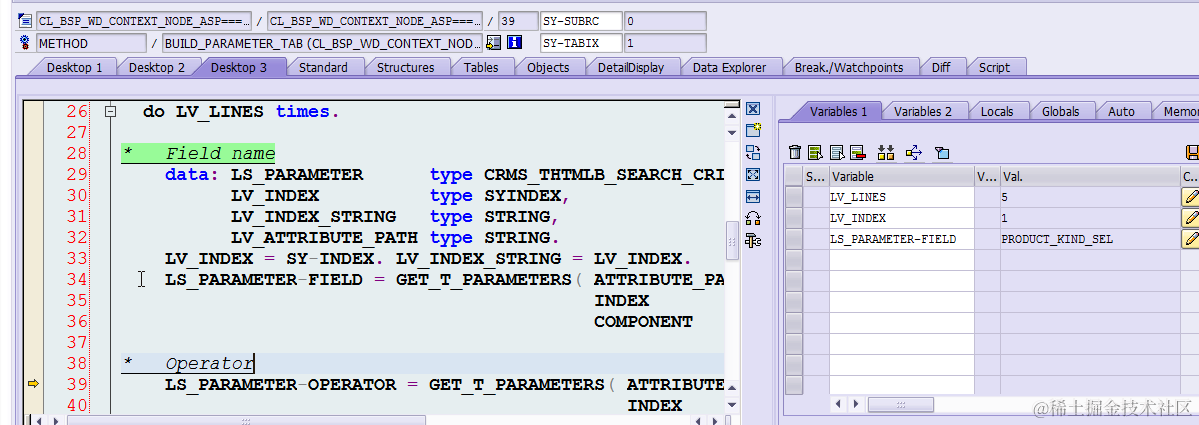Image resolution: width=1199 pixels, height=425 pixels.
Task: Select the Variables 1 tab
Action: [x=838, y=111]
